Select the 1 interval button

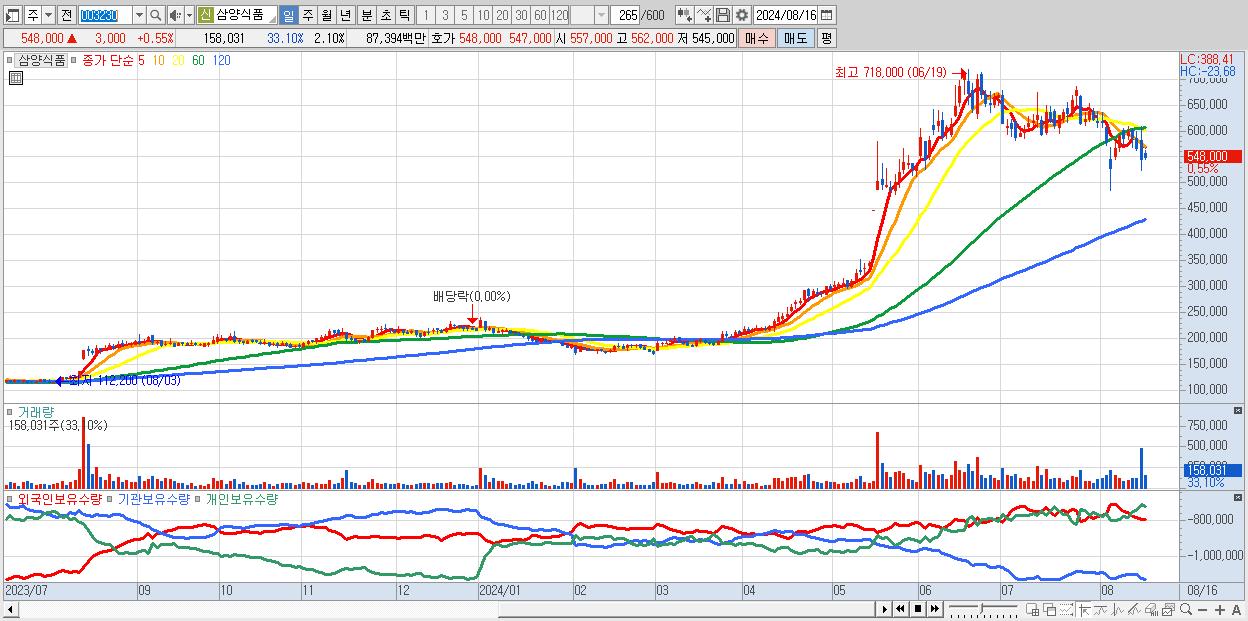426,15
